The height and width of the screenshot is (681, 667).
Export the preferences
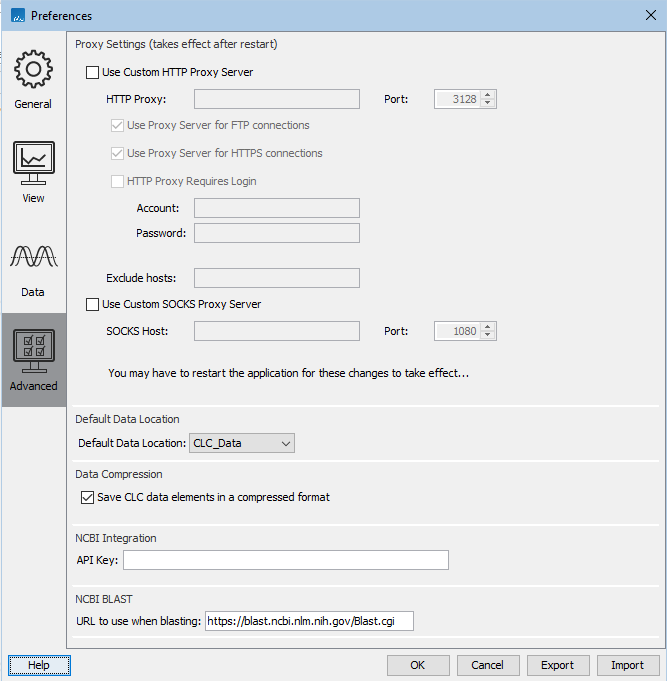(557, 665)
